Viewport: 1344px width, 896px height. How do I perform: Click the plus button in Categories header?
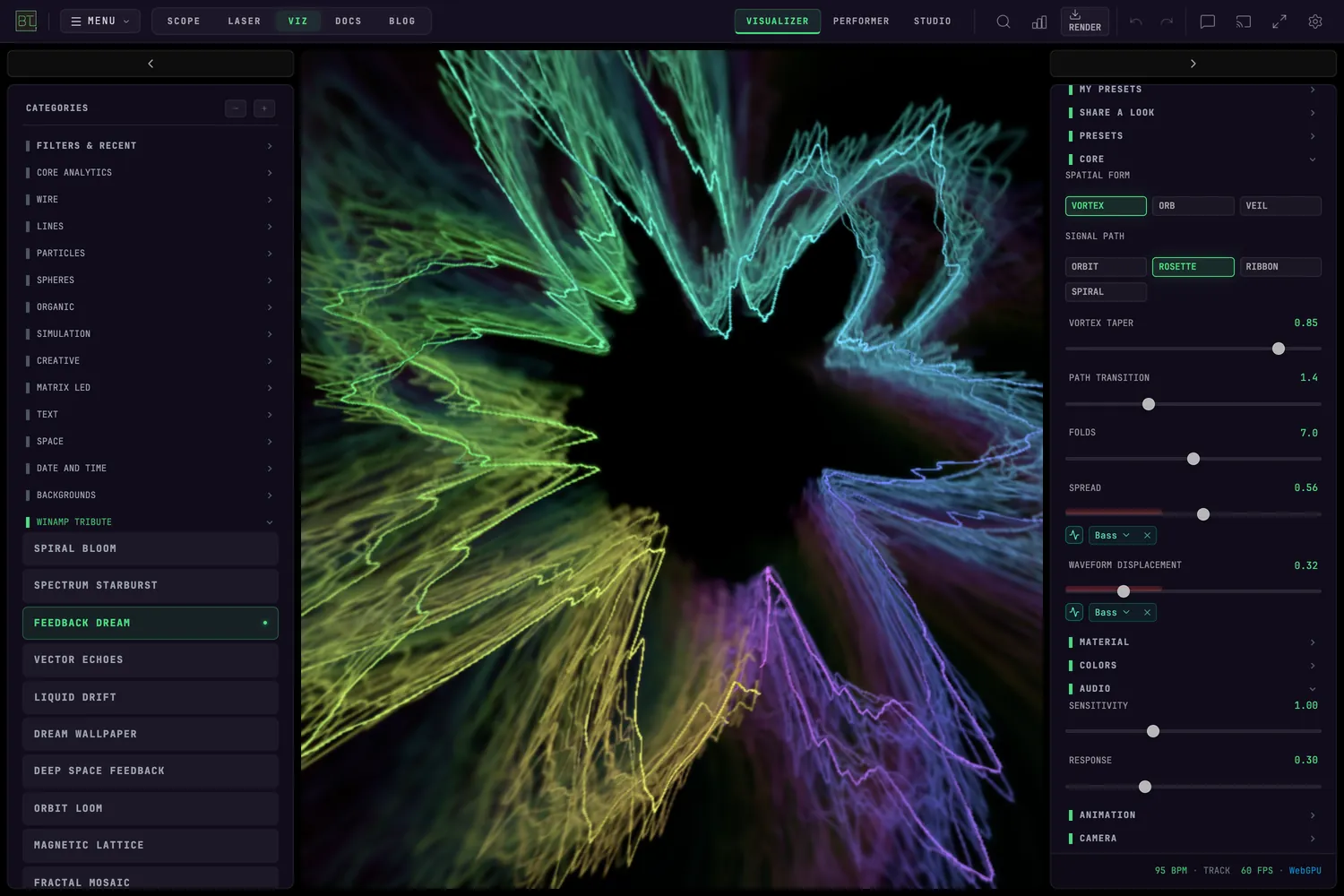click(x=264, y=108)
